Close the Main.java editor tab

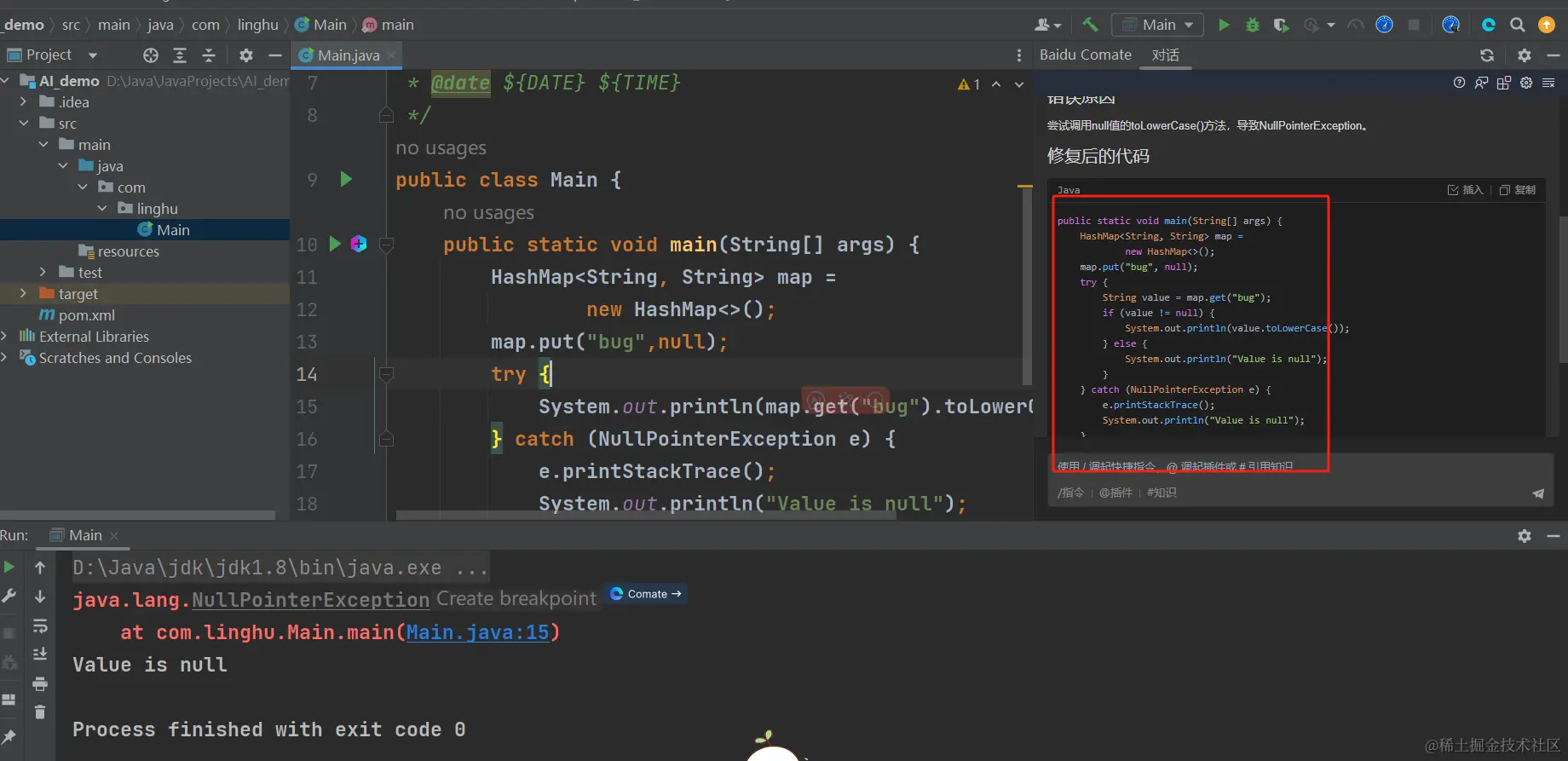click(391, 55)
